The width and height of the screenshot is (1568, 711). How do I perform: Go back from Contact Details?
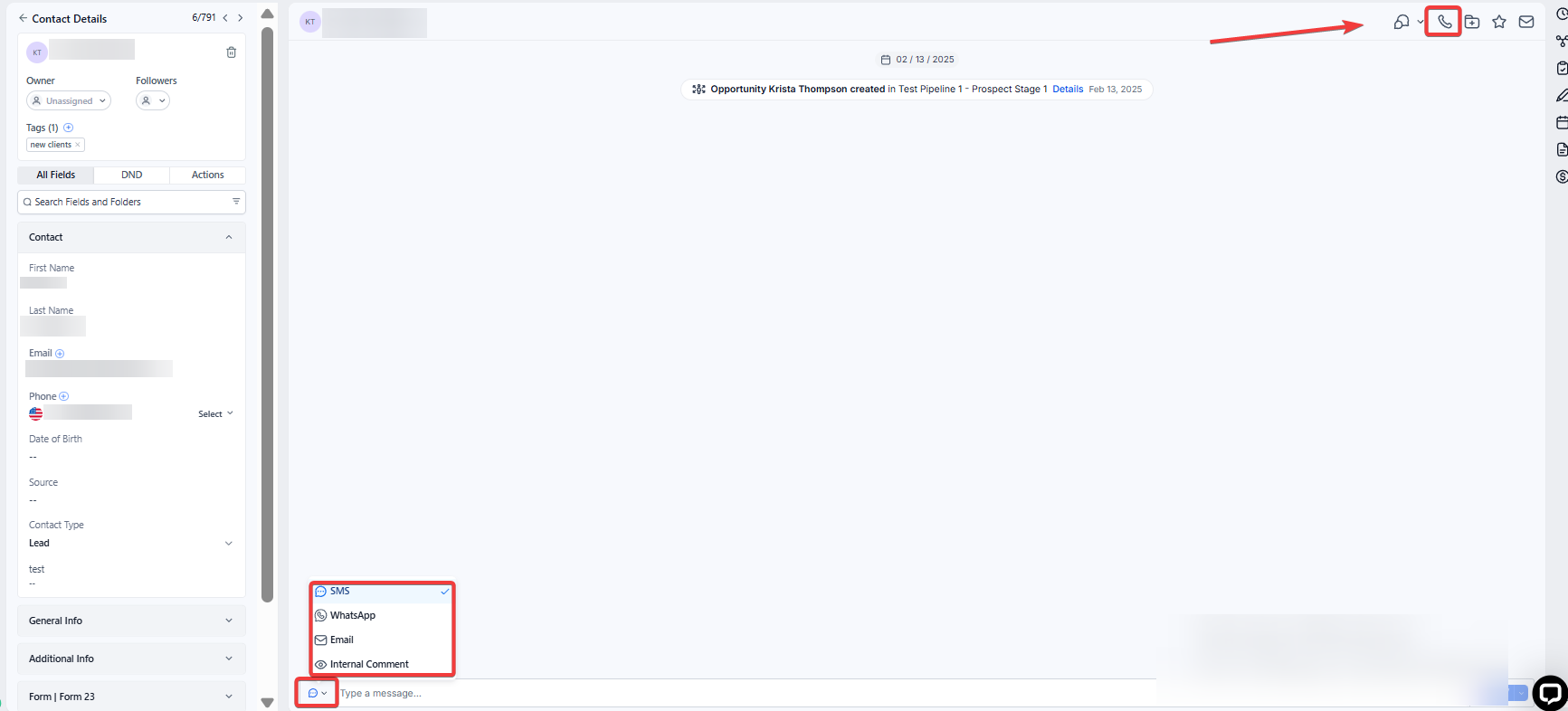(24, 18)
